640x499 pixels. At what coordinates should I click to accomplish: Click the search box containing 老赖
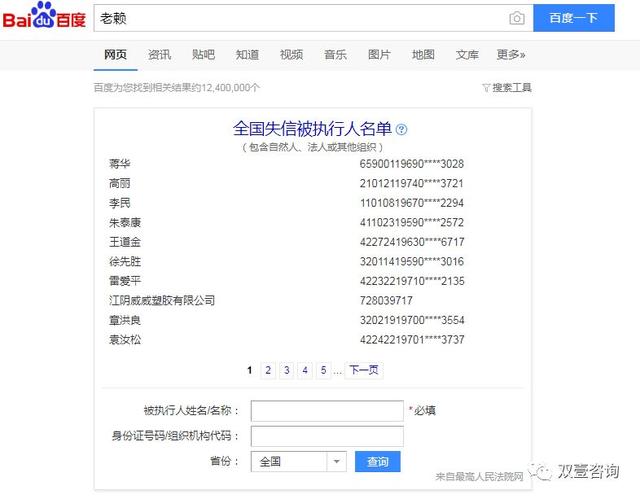click(300, 18)
